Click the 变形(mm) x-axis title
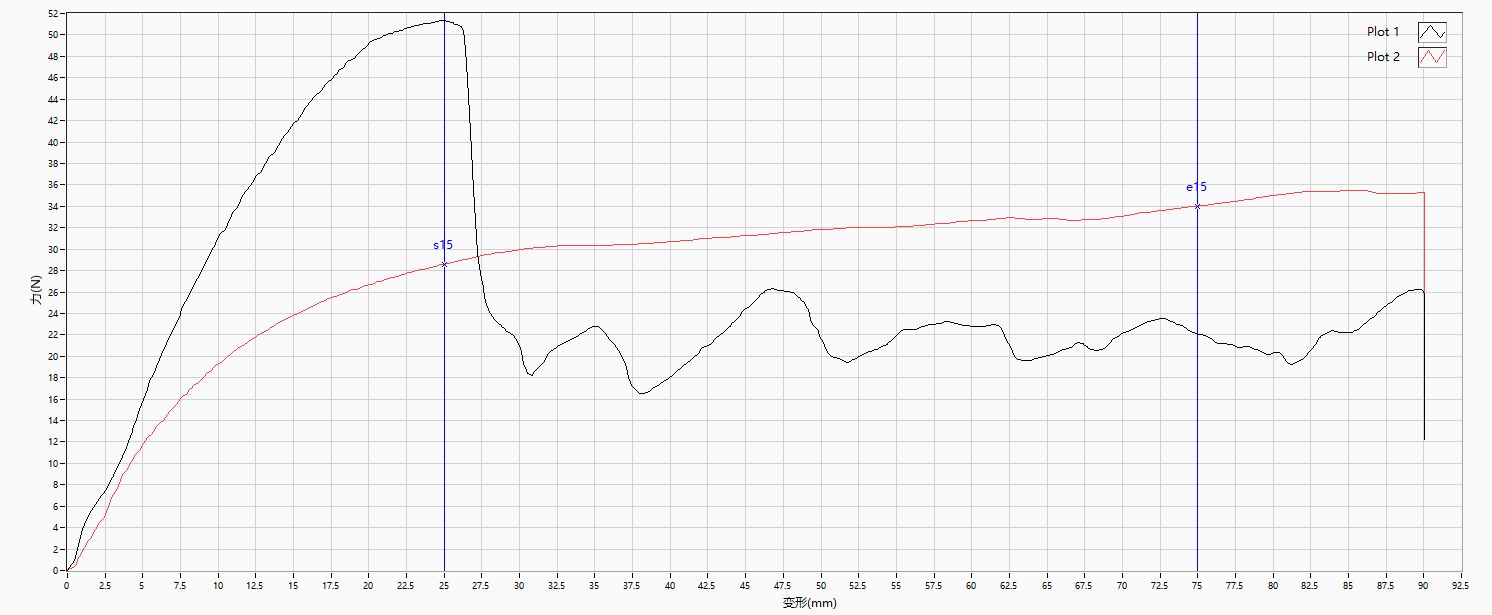The width and height of the screenshot is (1492, 615). [809, 603]
